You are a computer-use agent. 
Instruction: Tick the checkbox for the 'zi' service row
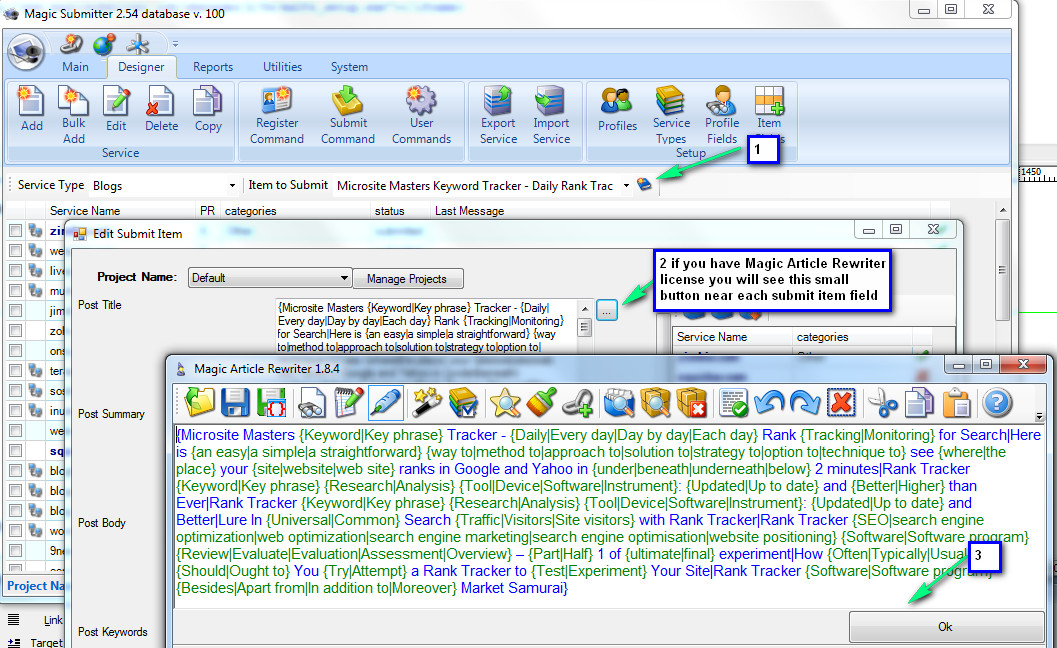[15, 231]
